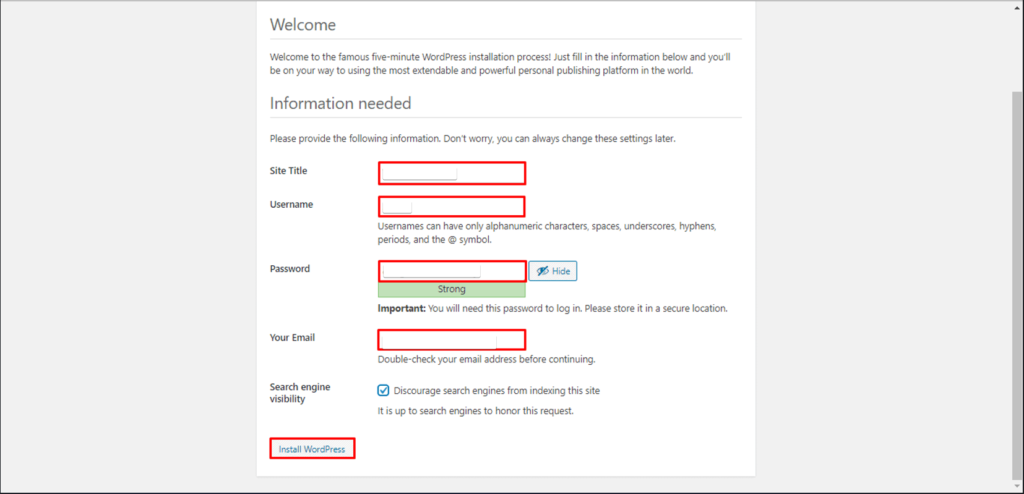Click the 'Important' password storage note
This screenshot has height=494, width=1024.
tap(552, 309)
